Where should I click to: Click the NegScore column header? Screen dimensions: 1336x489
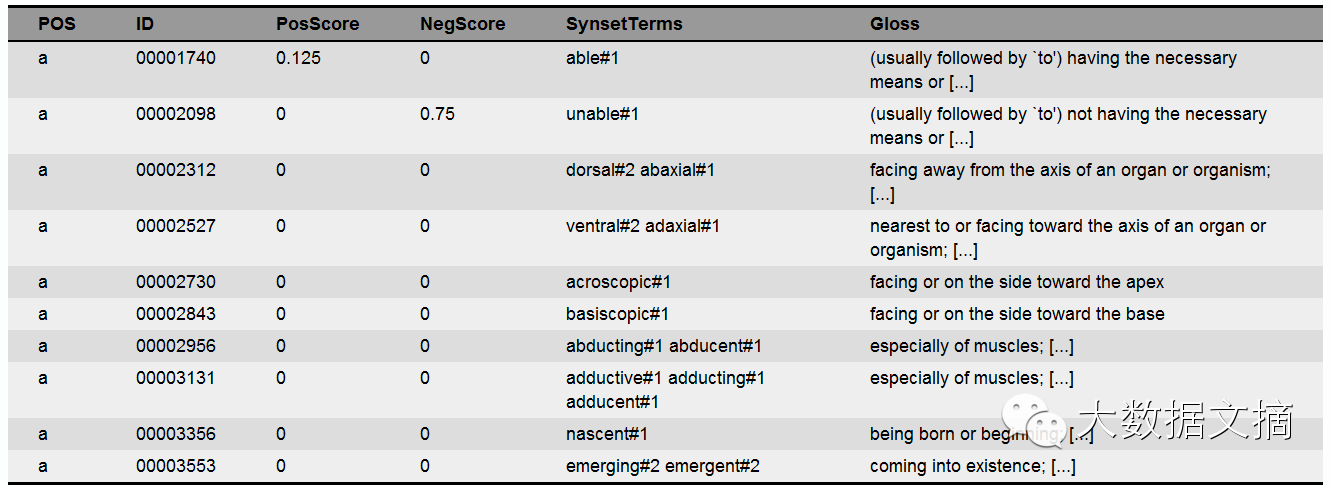pyautogui.click(x=462, y=24)
